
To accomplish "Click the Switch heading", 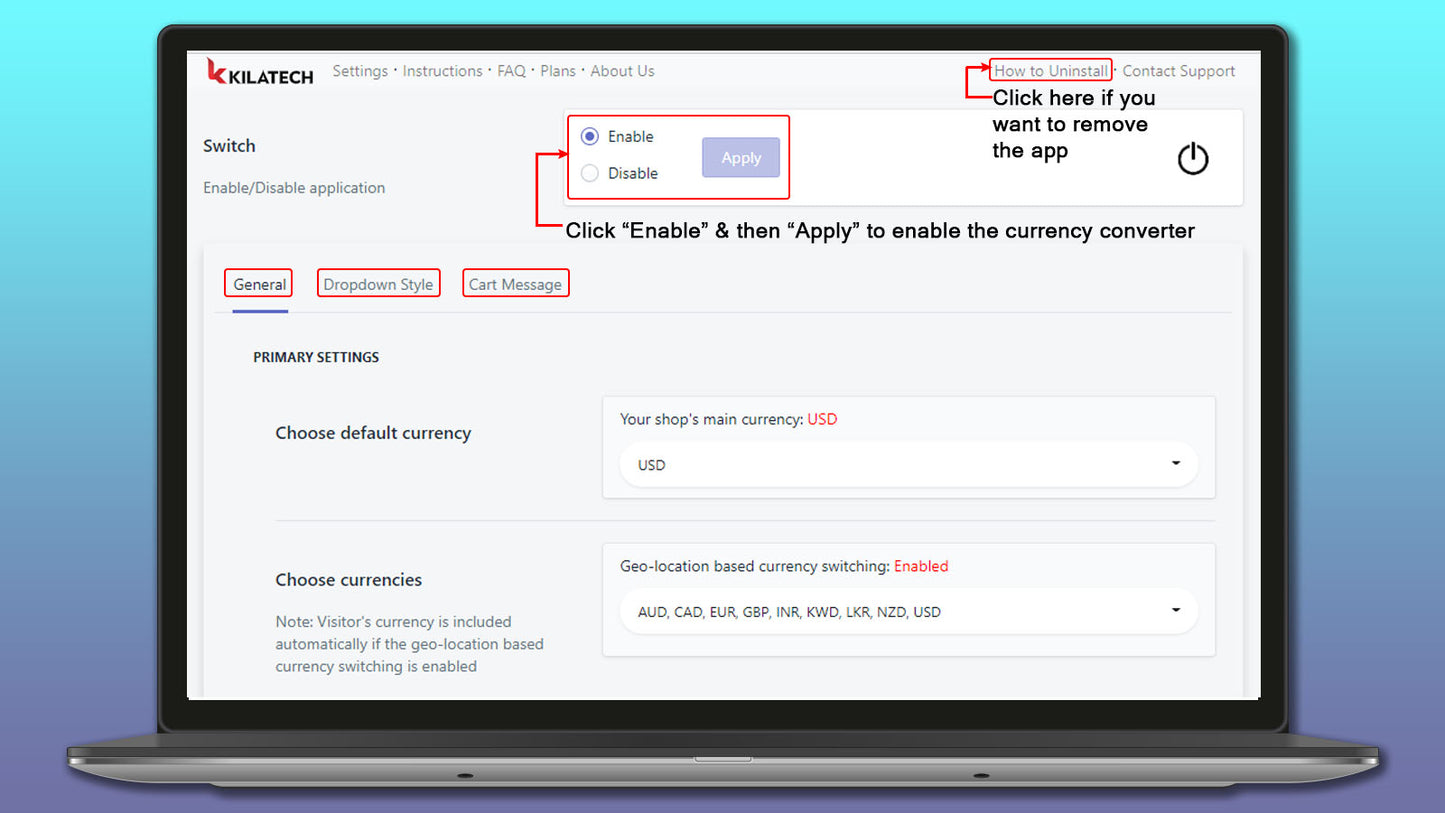I will coord(229,146).
